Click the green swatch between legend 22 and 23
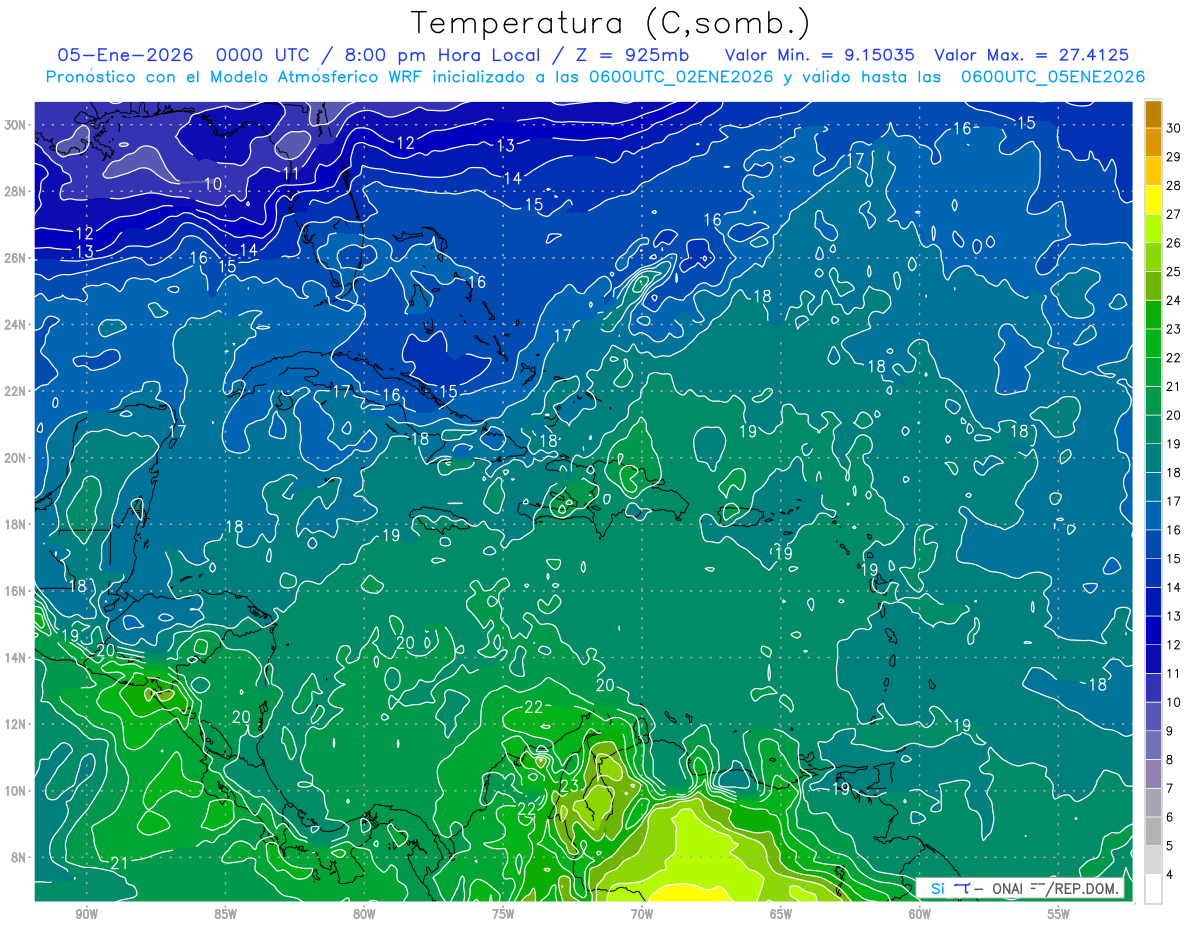 1153,343
